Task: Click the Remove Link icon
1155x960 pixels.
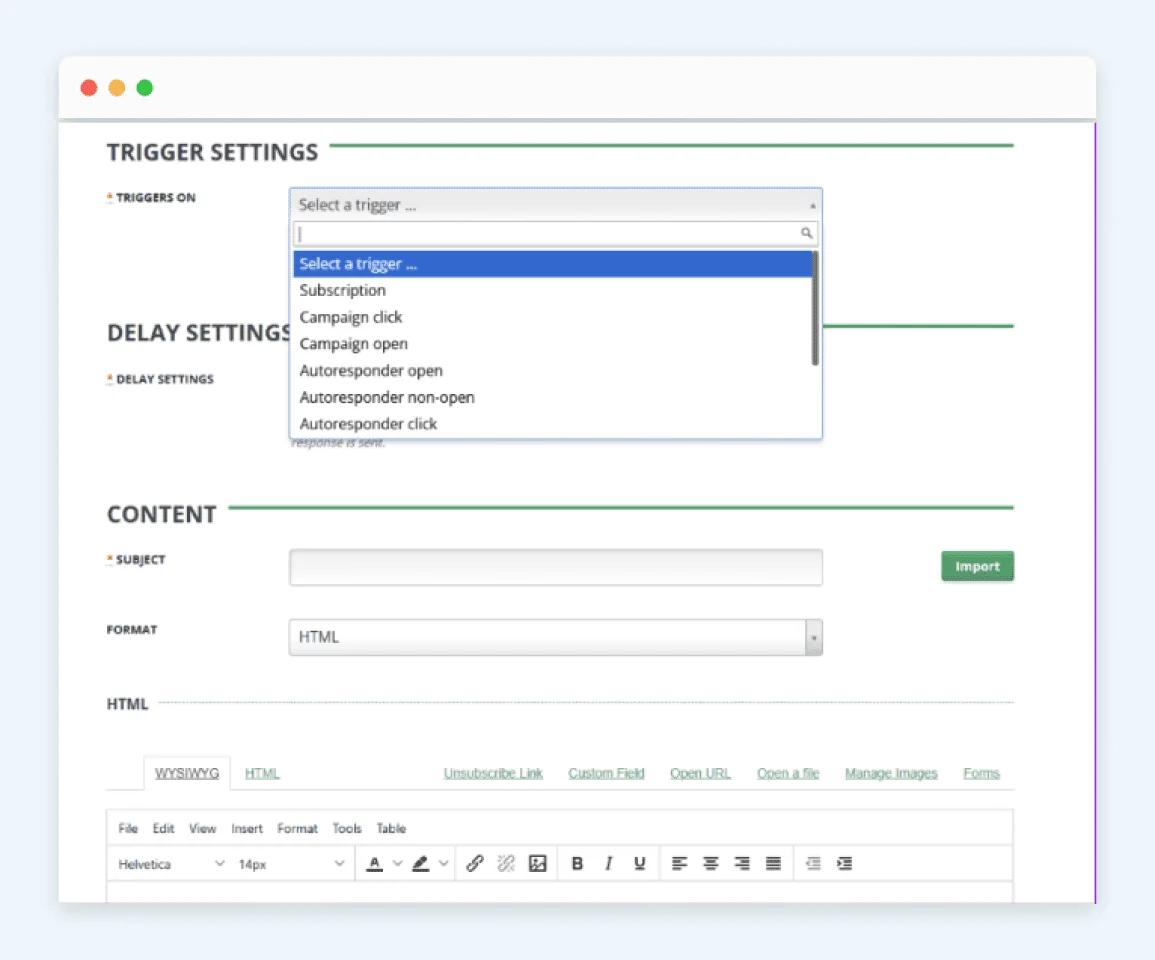Action: coord(506,863)
